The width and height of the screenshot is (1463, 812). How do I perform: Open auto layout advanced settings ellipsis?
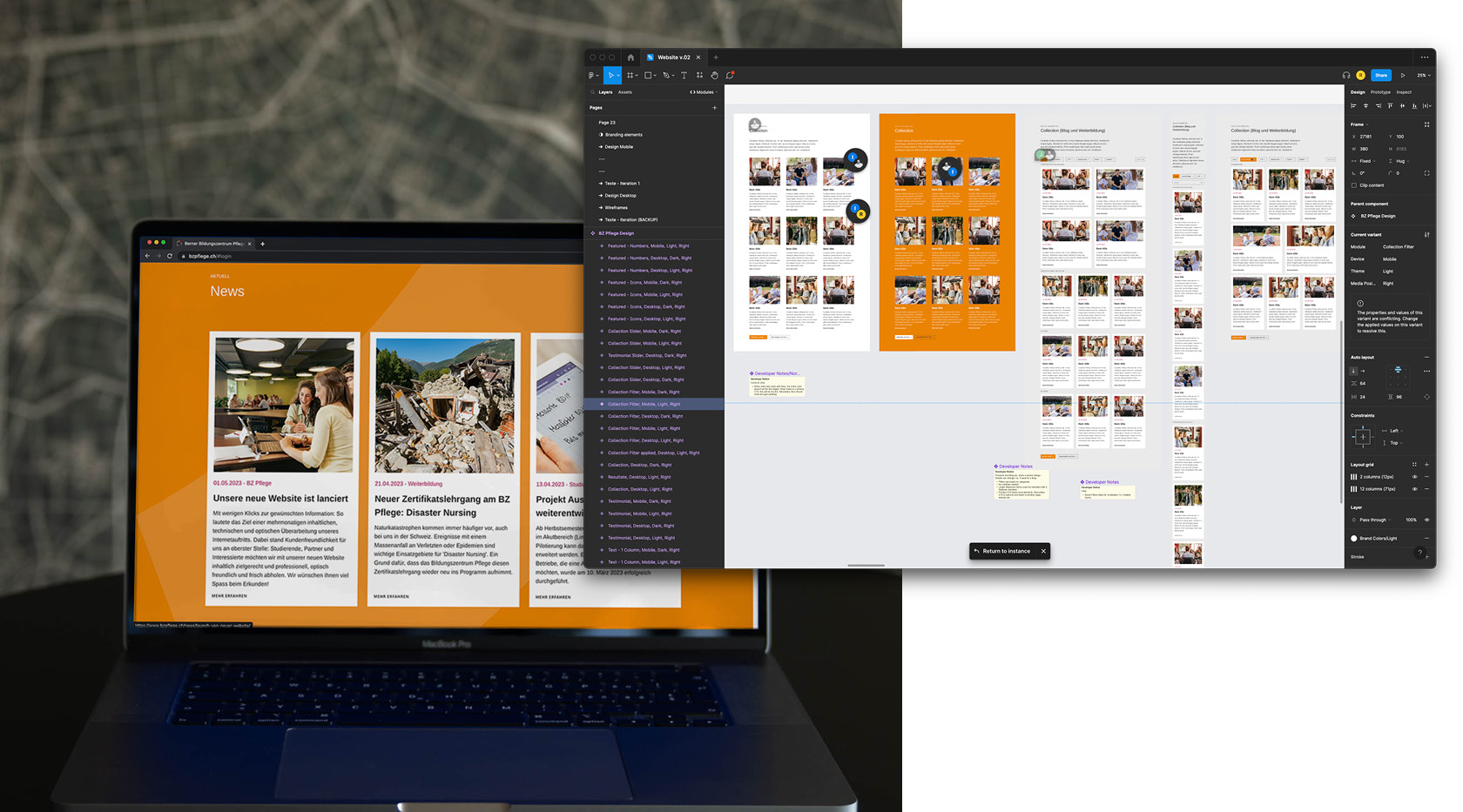click(x=1426, y=371)
